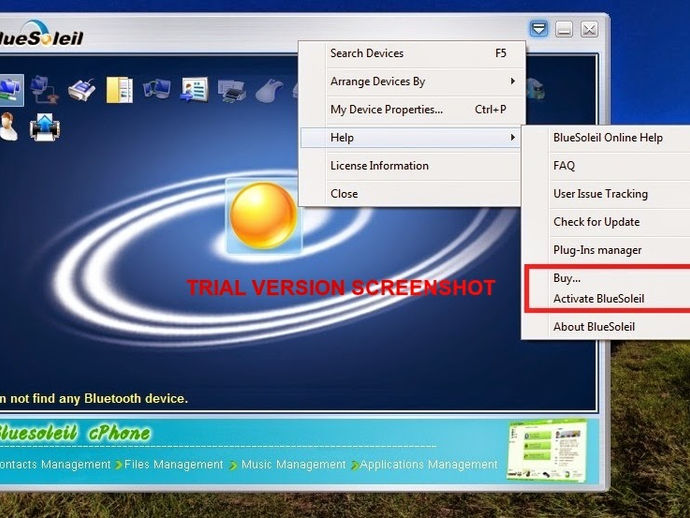Open My Device Properties... menu entry
690x518 pixels.
tap(412, 109)
